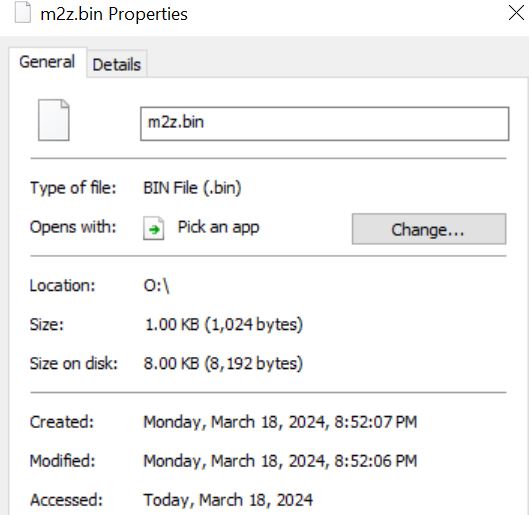Click into the m2z.bin filename field
This screenshot has width=529, height=515.
click(325, 124)
